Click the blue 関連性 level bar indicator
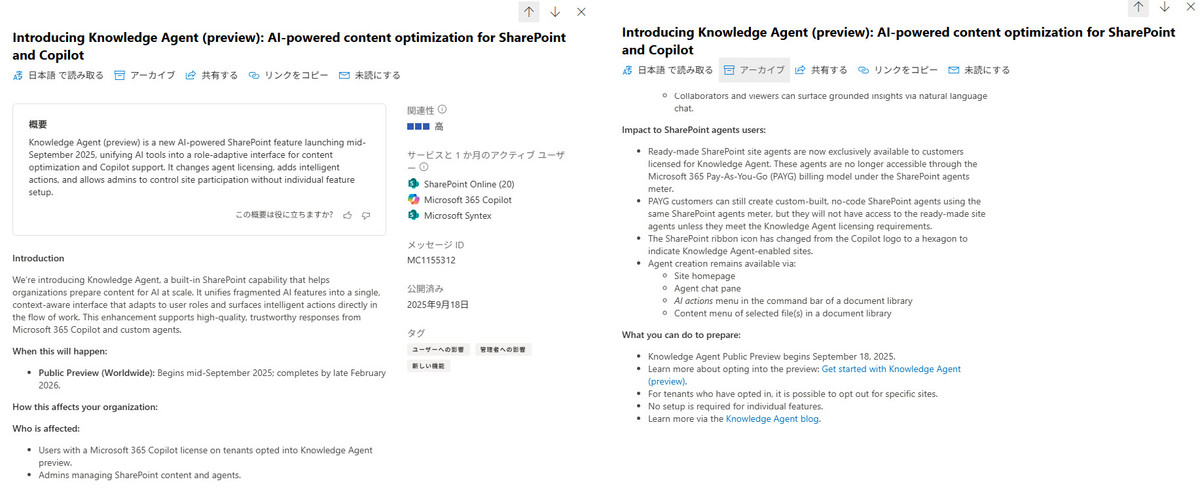The height and width of the screenshot is (488, 1200). [x=418, y=127]
